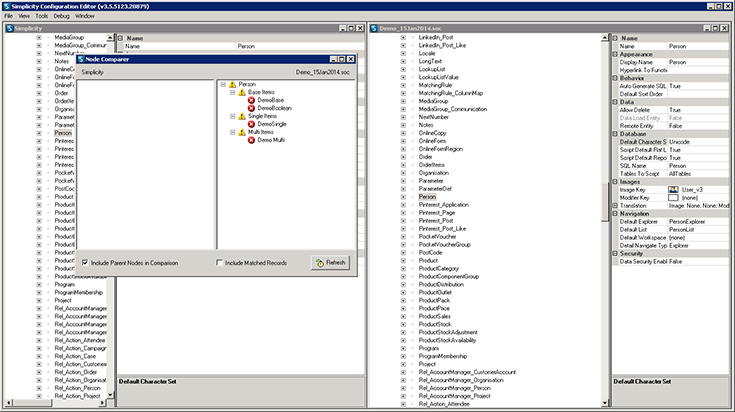Select ProductCategory in Demo window tree
This screenshot has width=735, height=412.
(439, 269)
